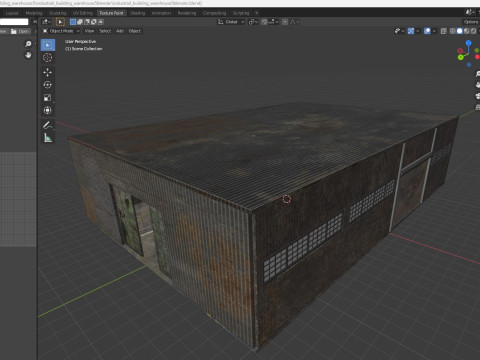Expand the overlays options arrow
Screen dimensions: 480x360
pyautogui.click(x=434, y=31)
